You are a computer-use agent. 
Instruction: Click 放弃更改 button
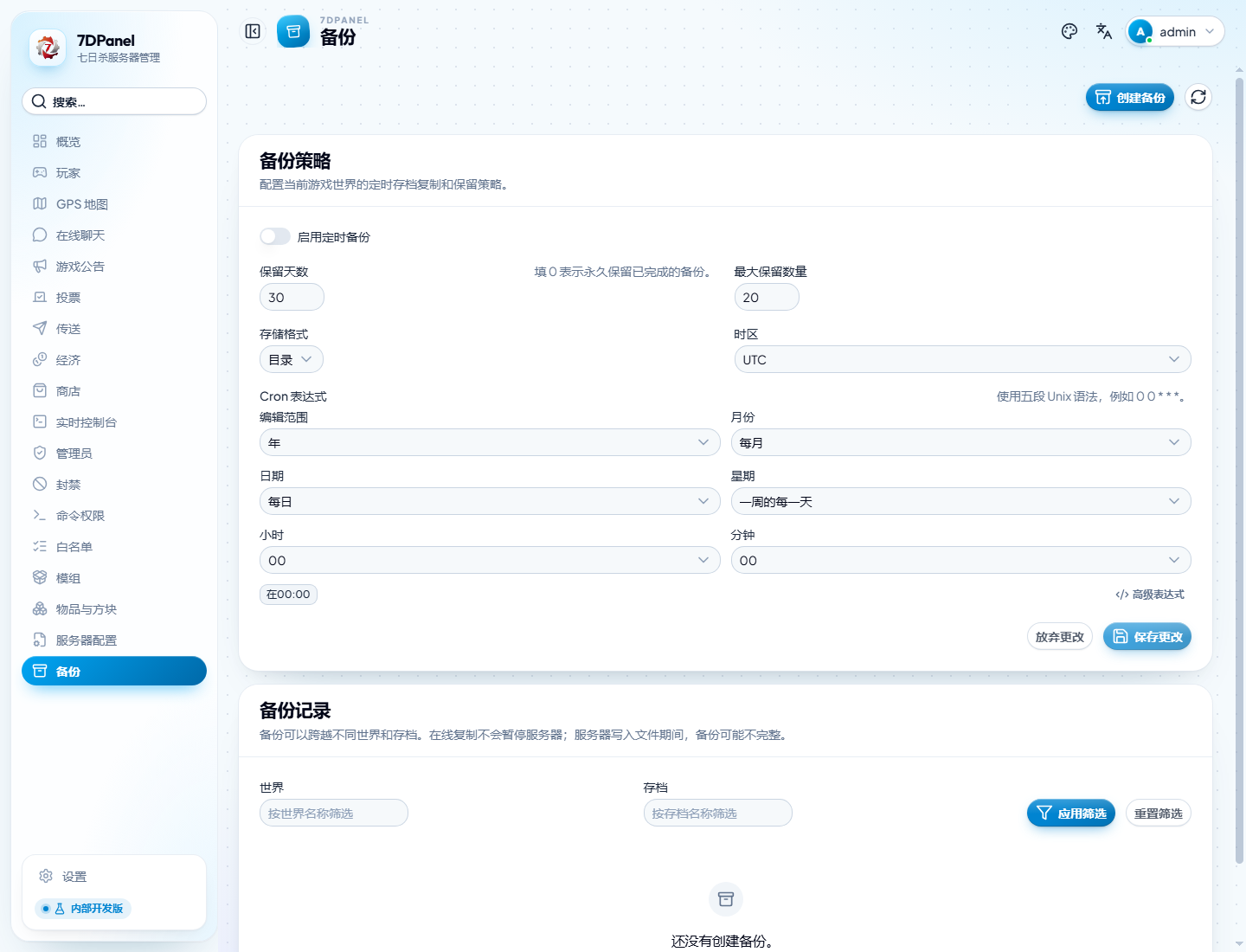[1060, 636]
